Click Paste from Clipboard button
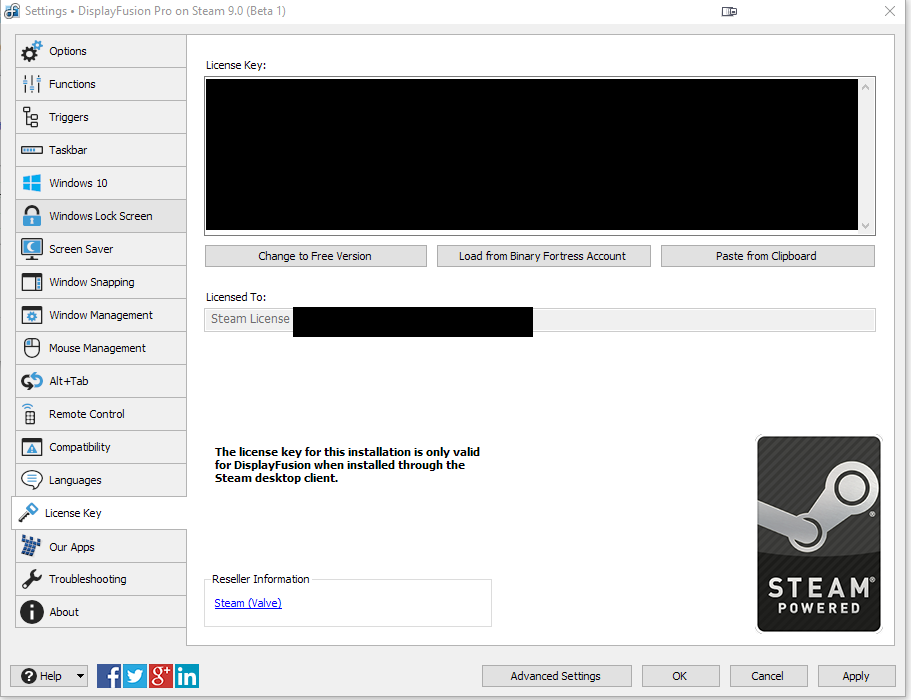Screen dimensions: 911x700 (767, 256)
